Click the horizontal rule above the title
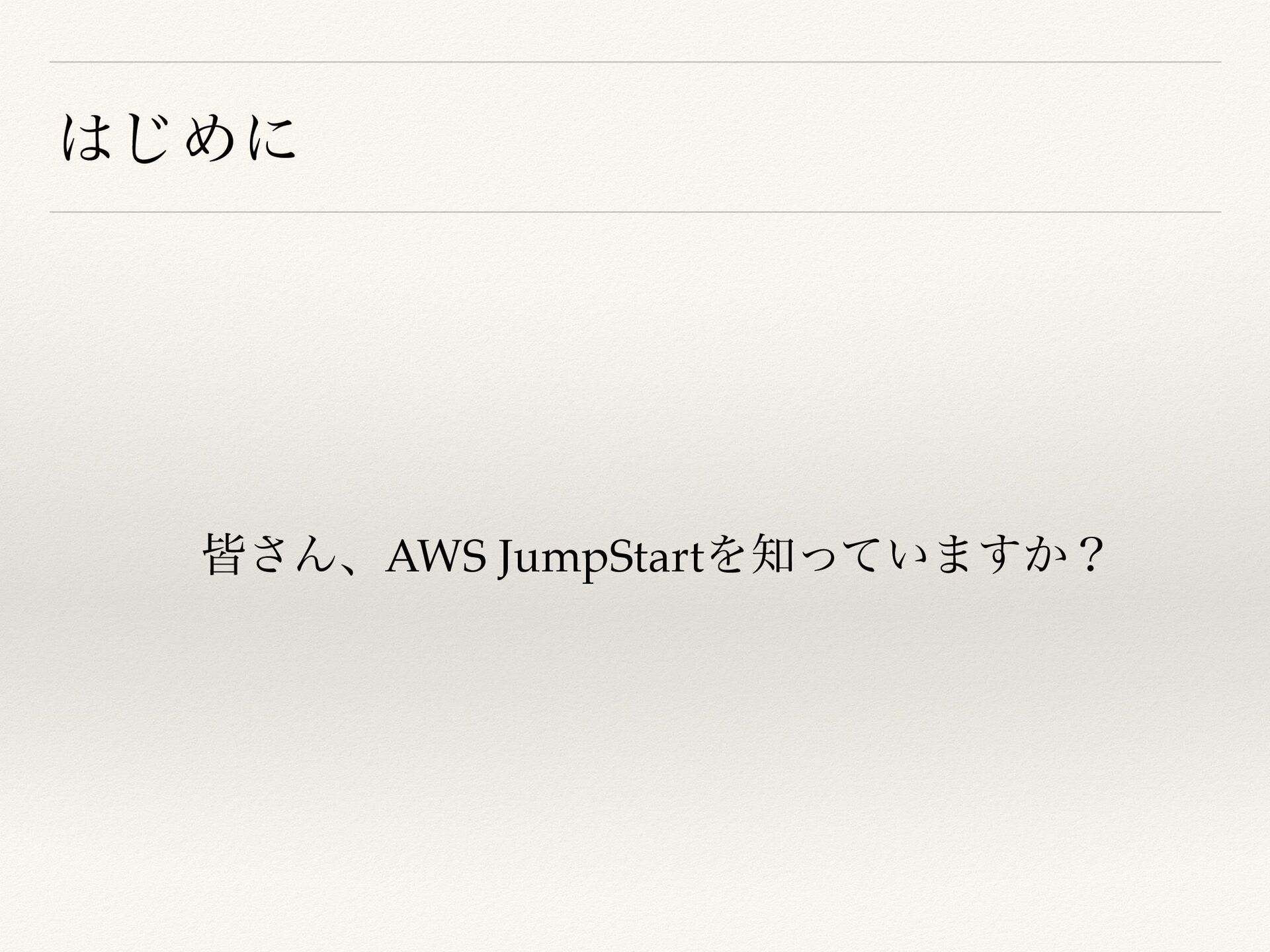 click(x=635, y=62)
